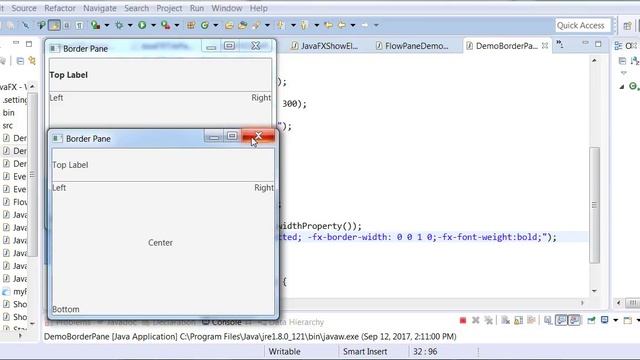
Task: Open the Window menu
Action: [x=227, y=8]
